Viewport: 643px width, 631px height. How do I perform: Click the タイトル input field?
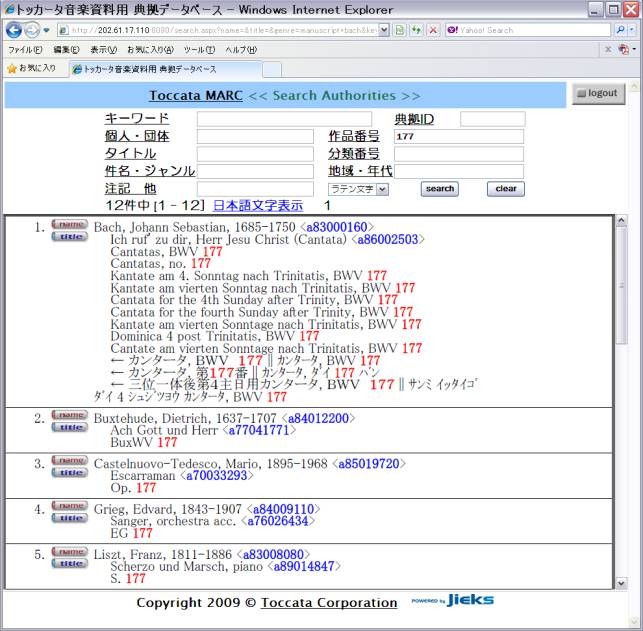coord(255,154)
